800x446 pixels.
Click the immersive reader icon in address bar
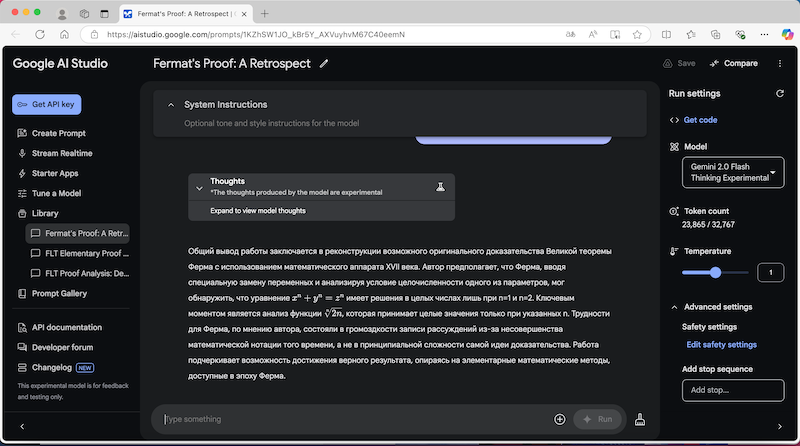point(615,34)
